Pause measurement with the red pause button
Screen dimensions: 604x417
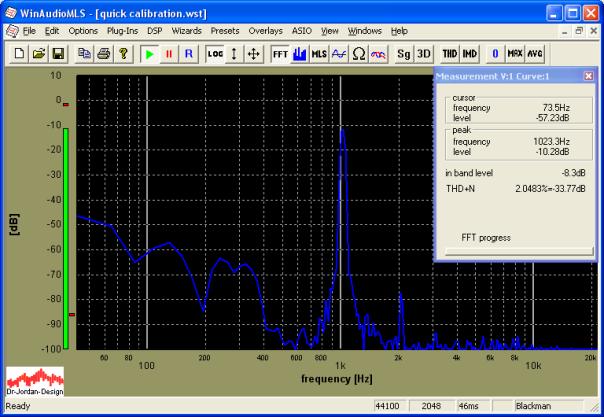[x=169, y=53]
